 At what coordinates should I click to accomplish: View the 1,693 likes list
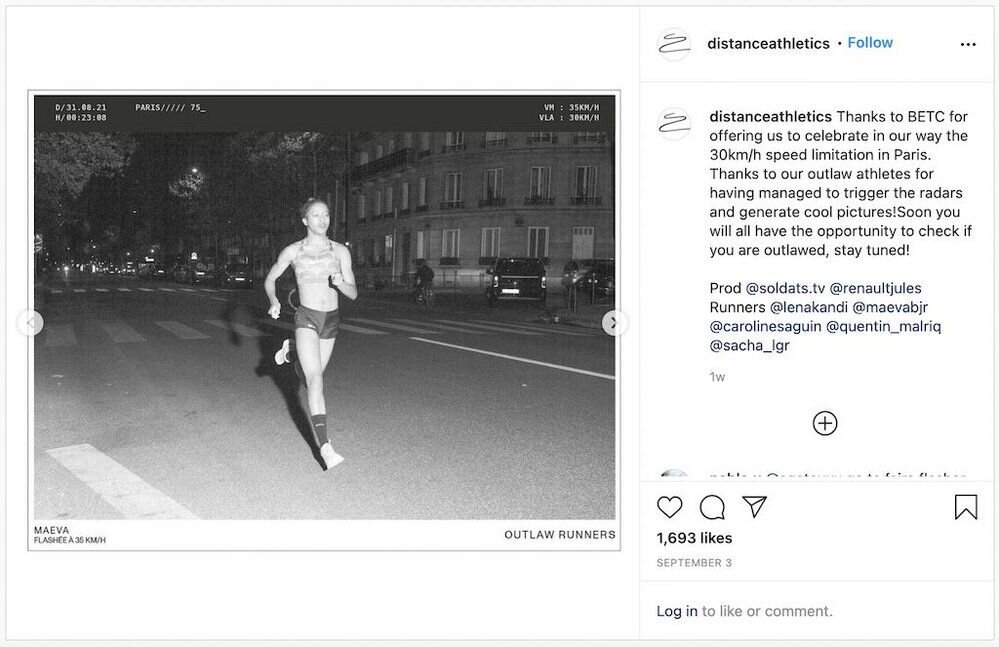coord(694,538)
